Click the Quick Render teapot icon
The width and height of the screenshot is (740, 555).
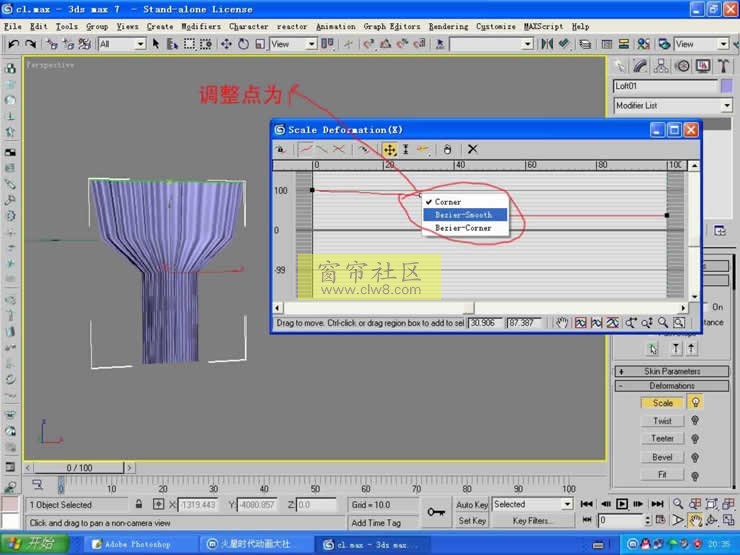664,44
